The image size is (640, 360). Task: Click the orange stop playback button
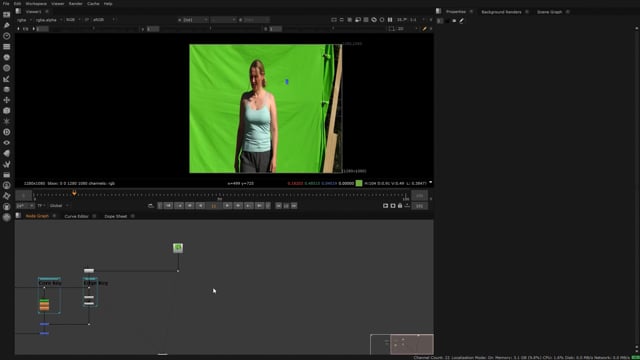point(214,206)
